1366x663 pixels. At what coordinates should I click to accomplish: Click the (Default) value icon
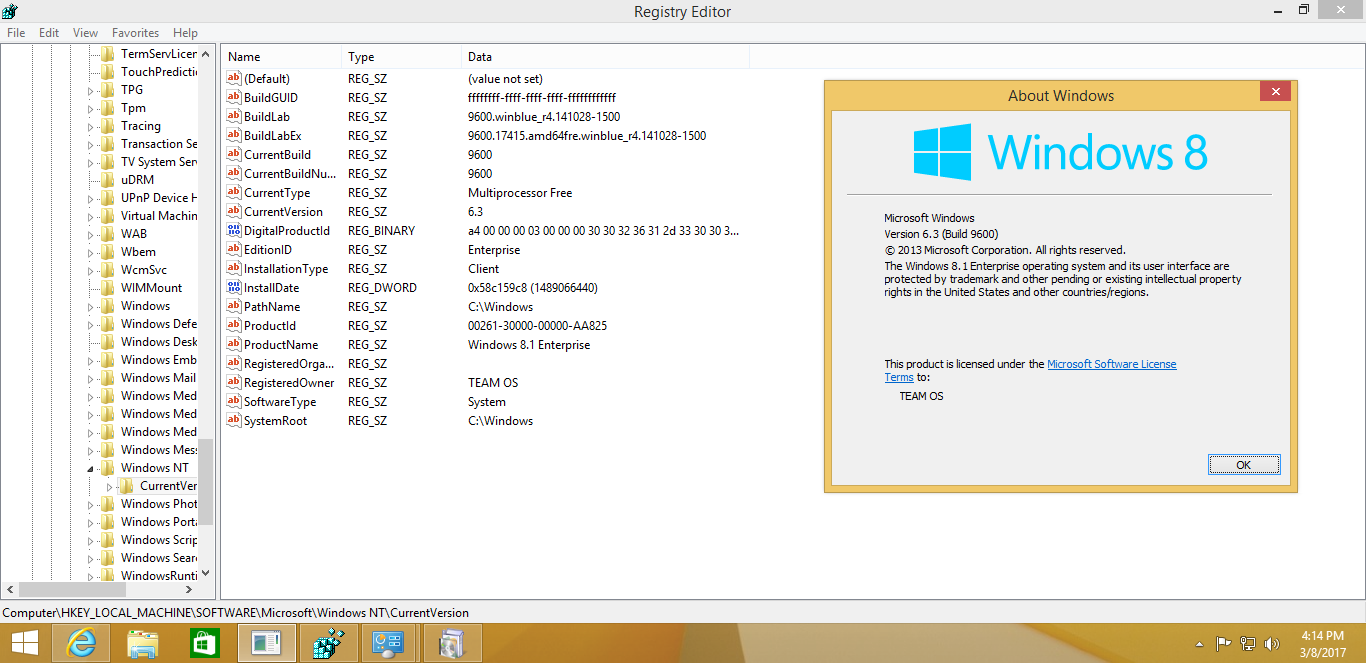[x=235, y=79]
